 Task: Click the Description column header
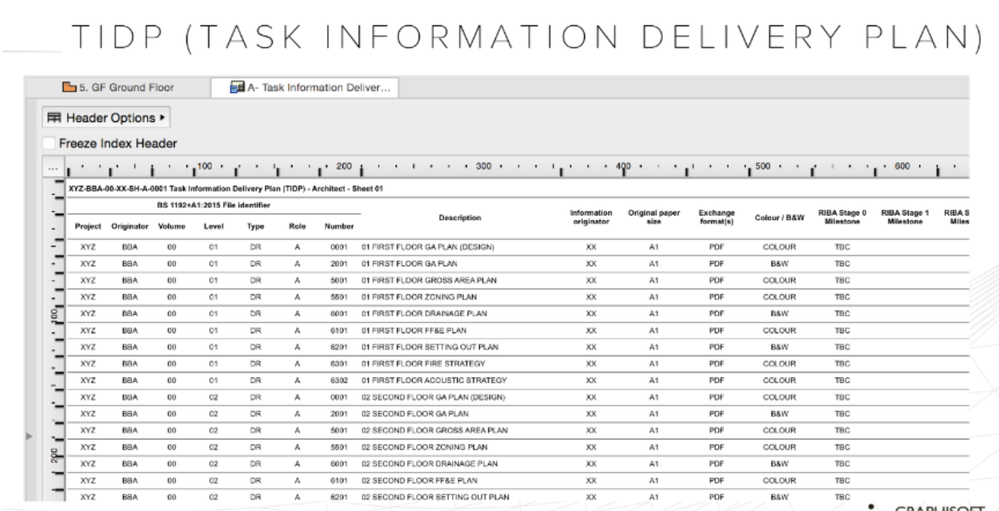point(460,218)
